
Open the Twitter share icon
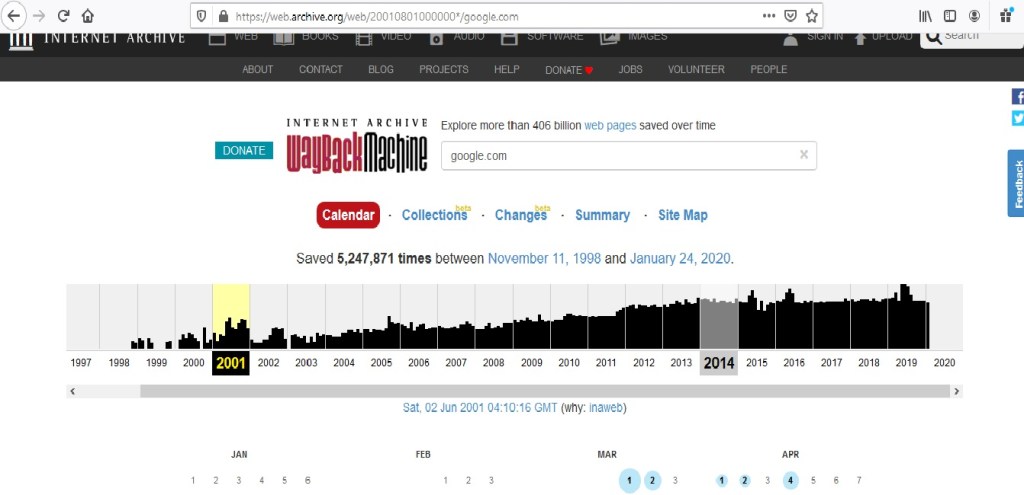1017,119
